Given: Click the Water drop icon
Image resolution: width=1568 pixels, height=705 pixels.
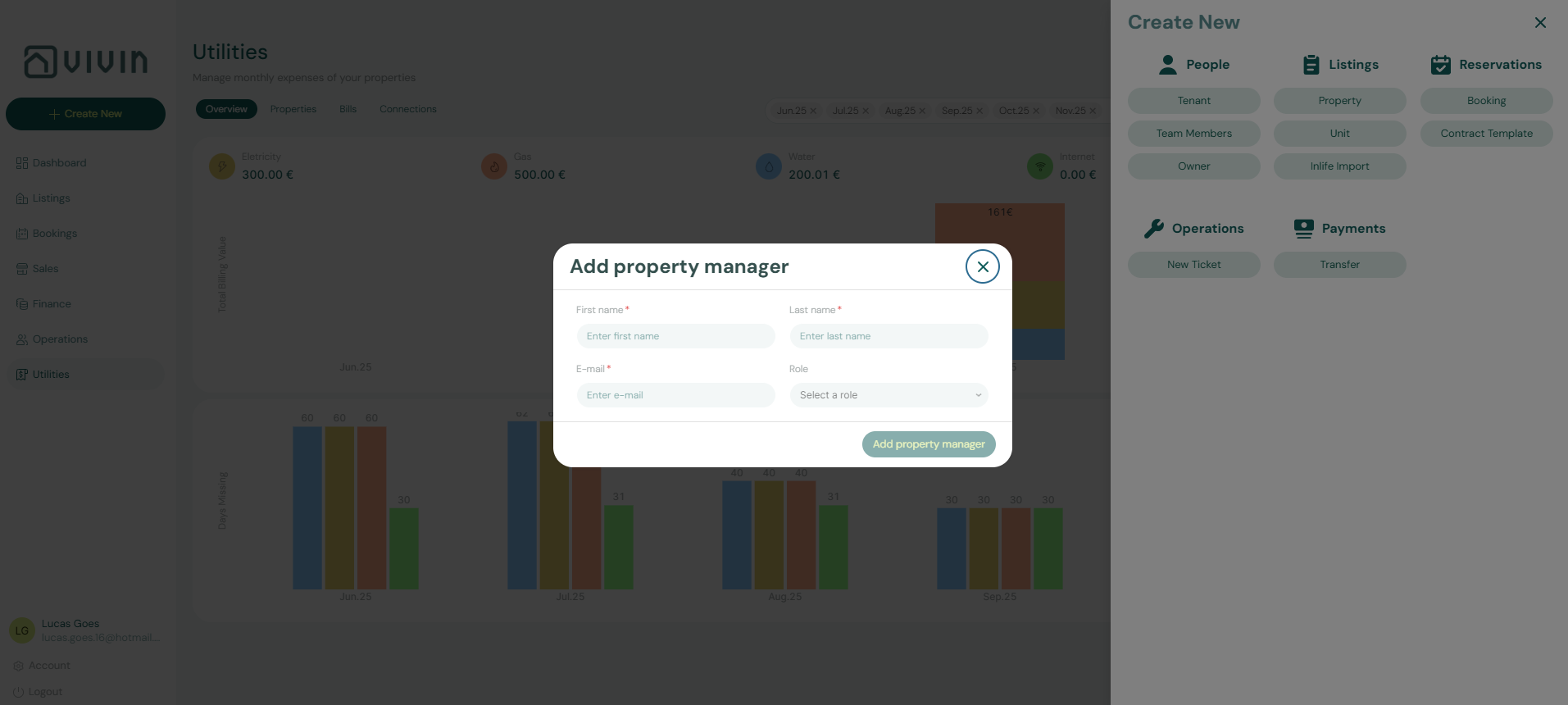Looking at the screenshot, I should pyautogui.click(x=769, y=166).
